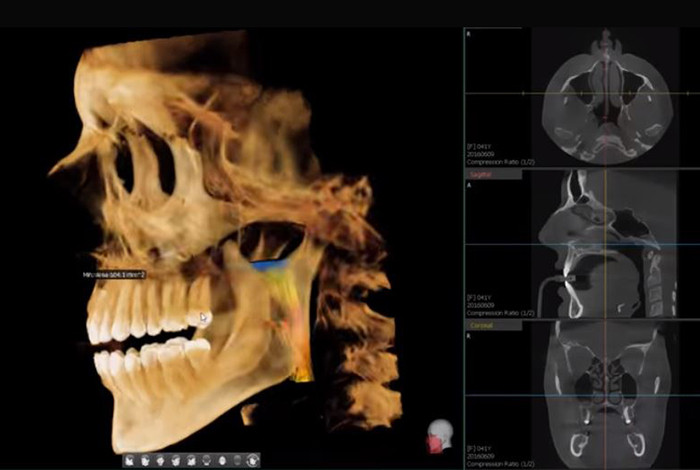This screenshot has width=700, height=470.
Task: Click the Min area measurement label
Action: [114, 275]
